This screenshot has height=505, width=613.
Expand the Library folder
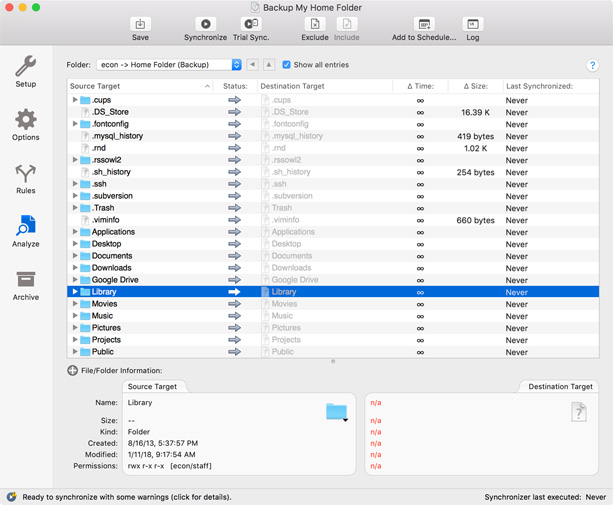(75, 291)
